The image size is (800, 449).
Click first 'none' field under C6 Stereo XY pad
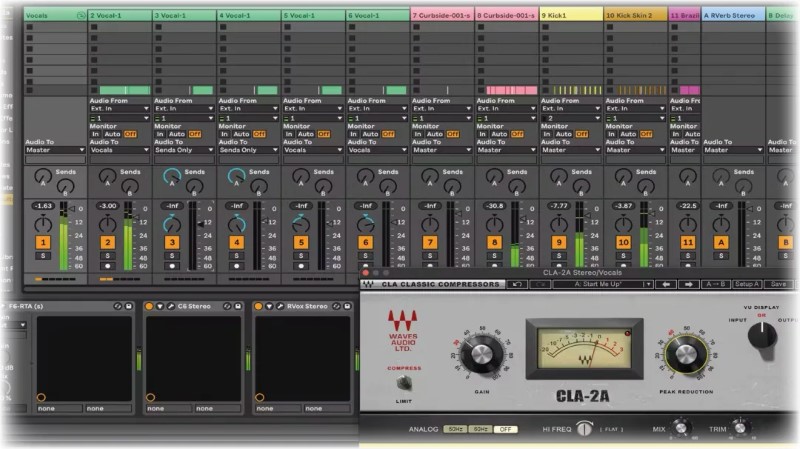tap(168, 409)
